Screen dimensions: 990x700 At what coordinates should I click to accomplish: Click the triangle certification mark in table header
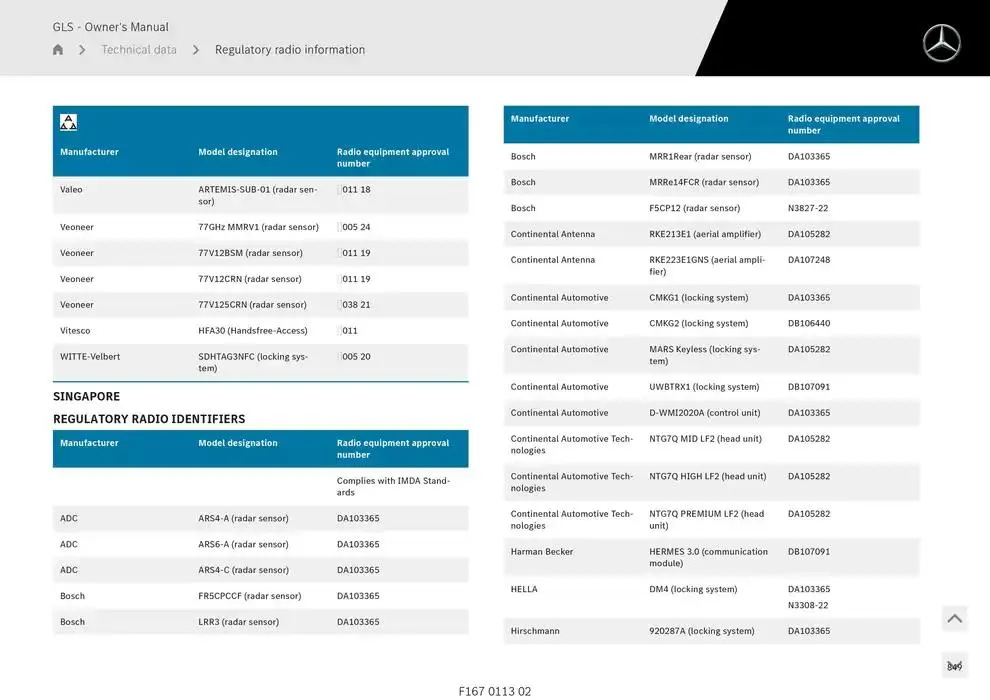68,122
